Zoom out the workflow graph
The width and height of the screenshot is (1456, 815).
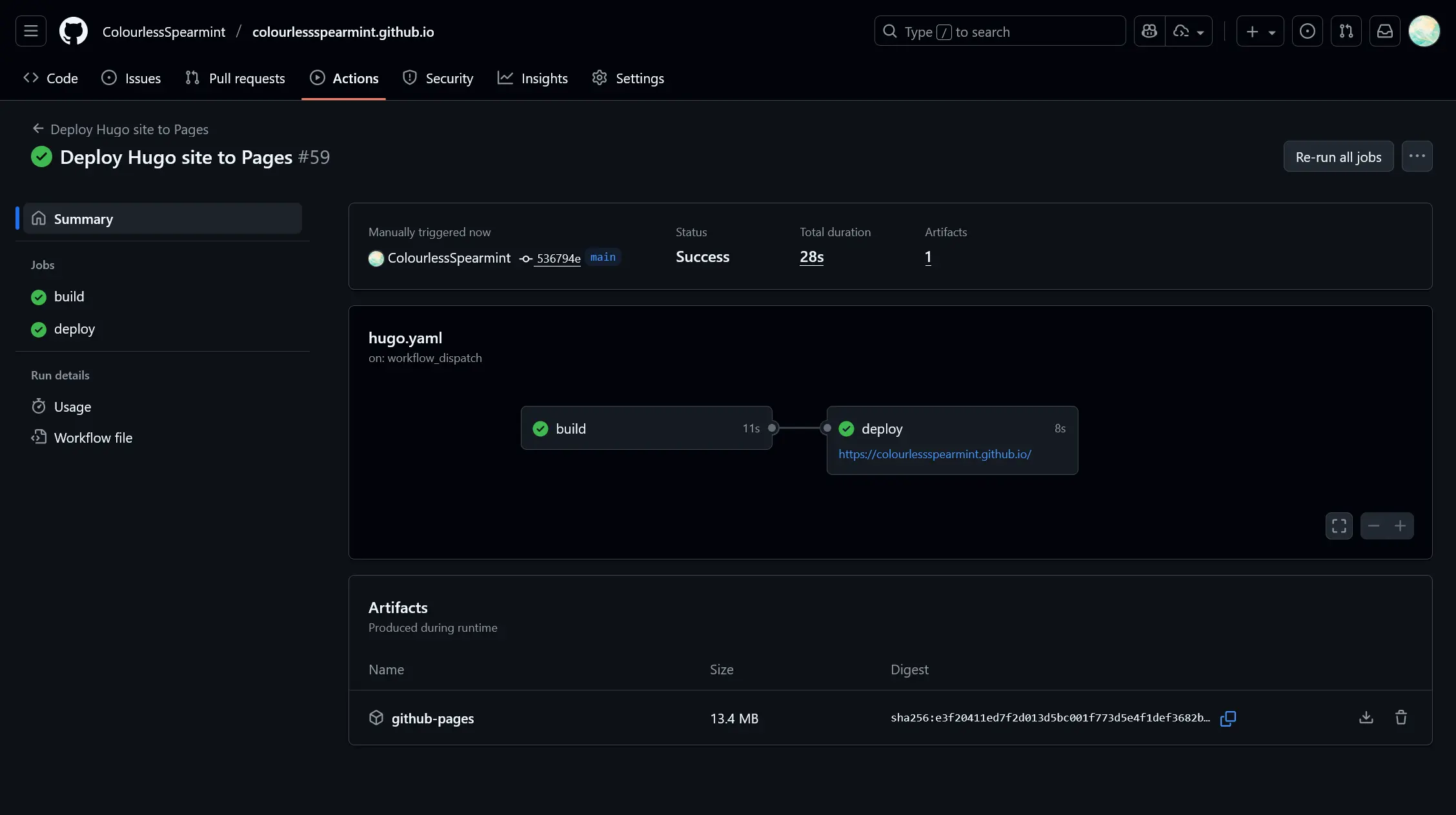(1373, 526)
